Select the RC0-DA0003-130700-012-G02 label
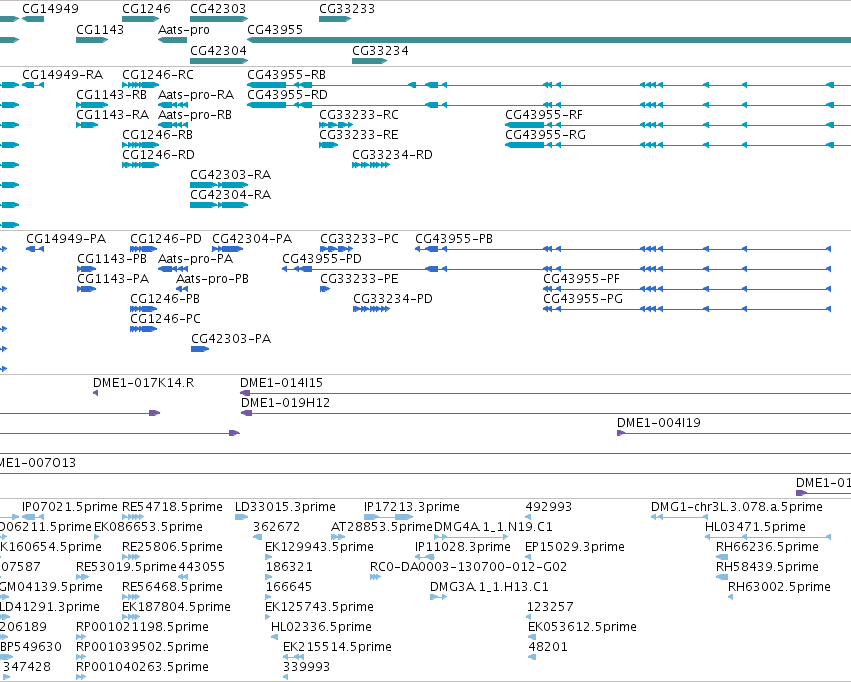851x682 pixels. [x=468, y=567]
